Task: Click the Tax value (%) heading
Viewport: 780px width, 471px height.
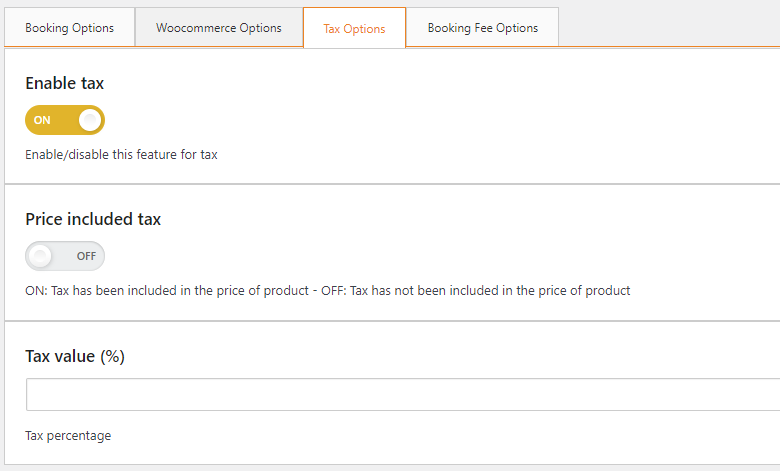Action: 75,357
